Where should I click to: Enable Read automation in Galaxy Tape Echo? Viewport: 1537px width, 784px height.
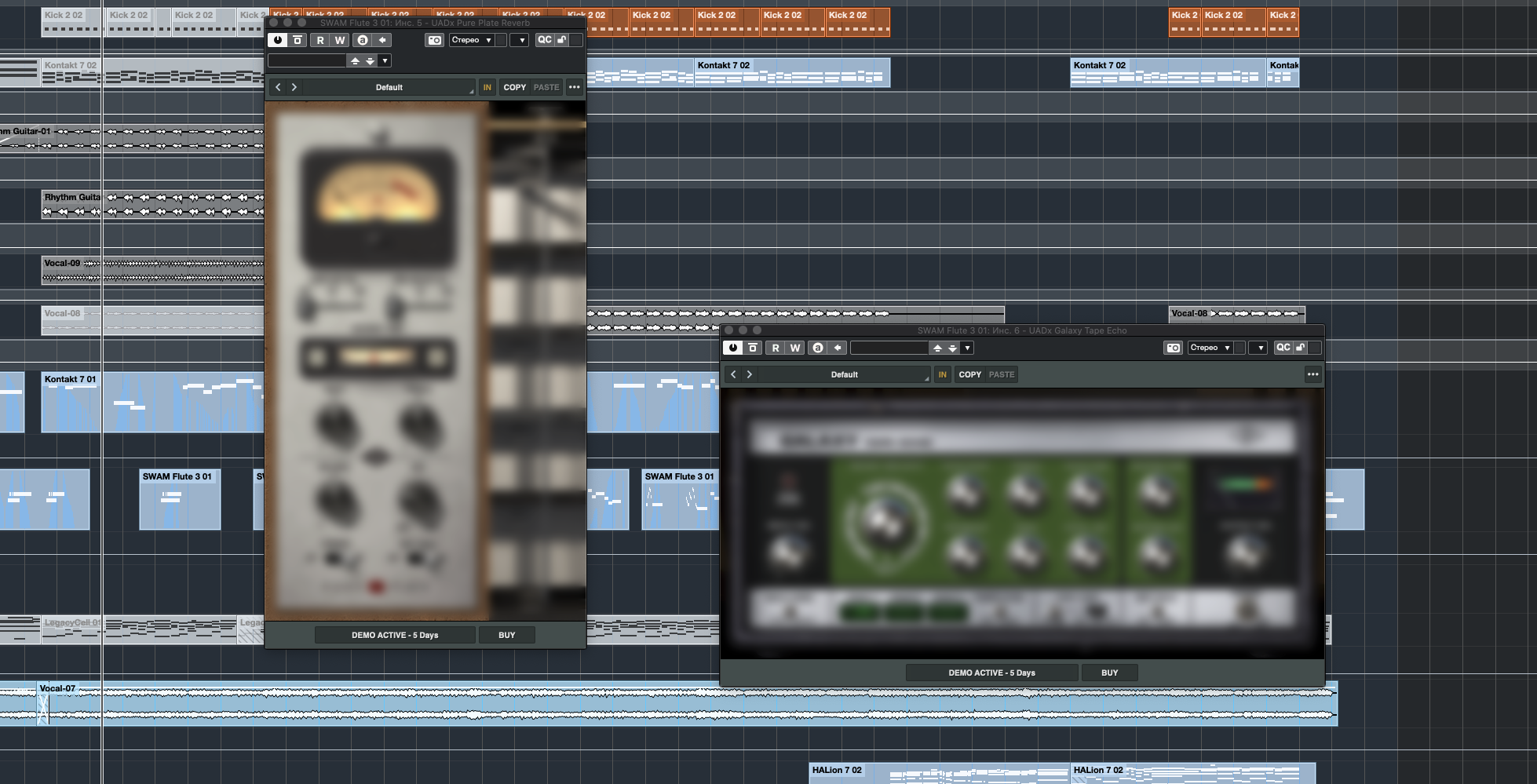pos(776,348)
